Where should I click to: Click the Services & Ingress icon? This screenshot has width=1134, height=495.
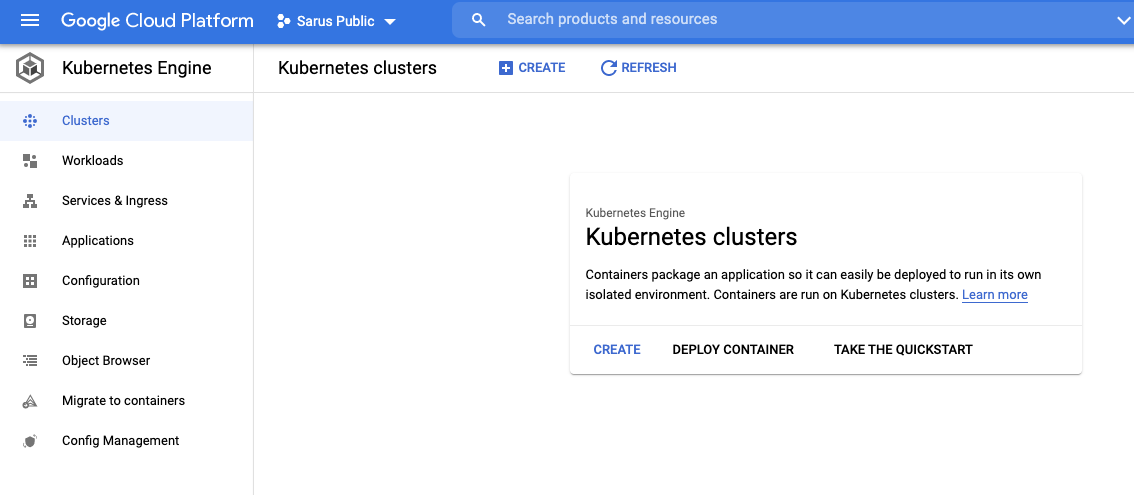tap(30, 201)
